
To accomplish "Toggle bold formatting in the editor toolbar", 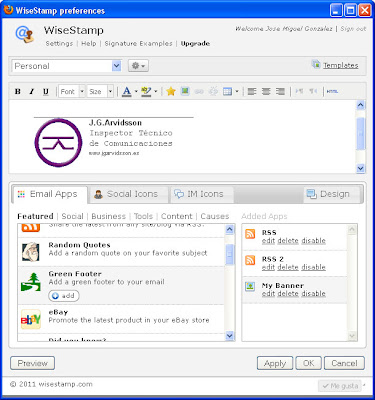I will point(18,91).
